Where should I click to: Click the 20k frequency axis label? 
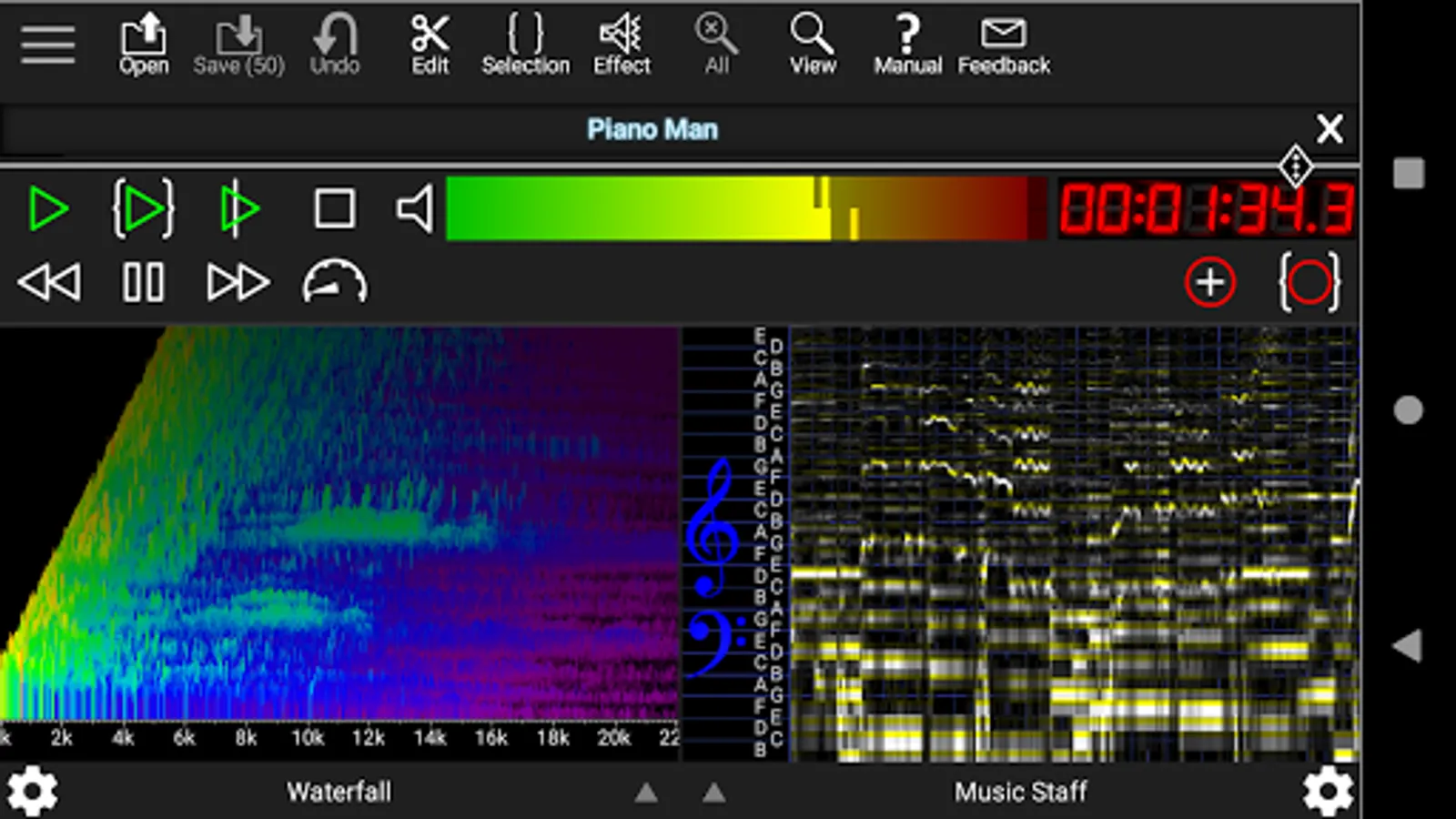tap(614, 738)
